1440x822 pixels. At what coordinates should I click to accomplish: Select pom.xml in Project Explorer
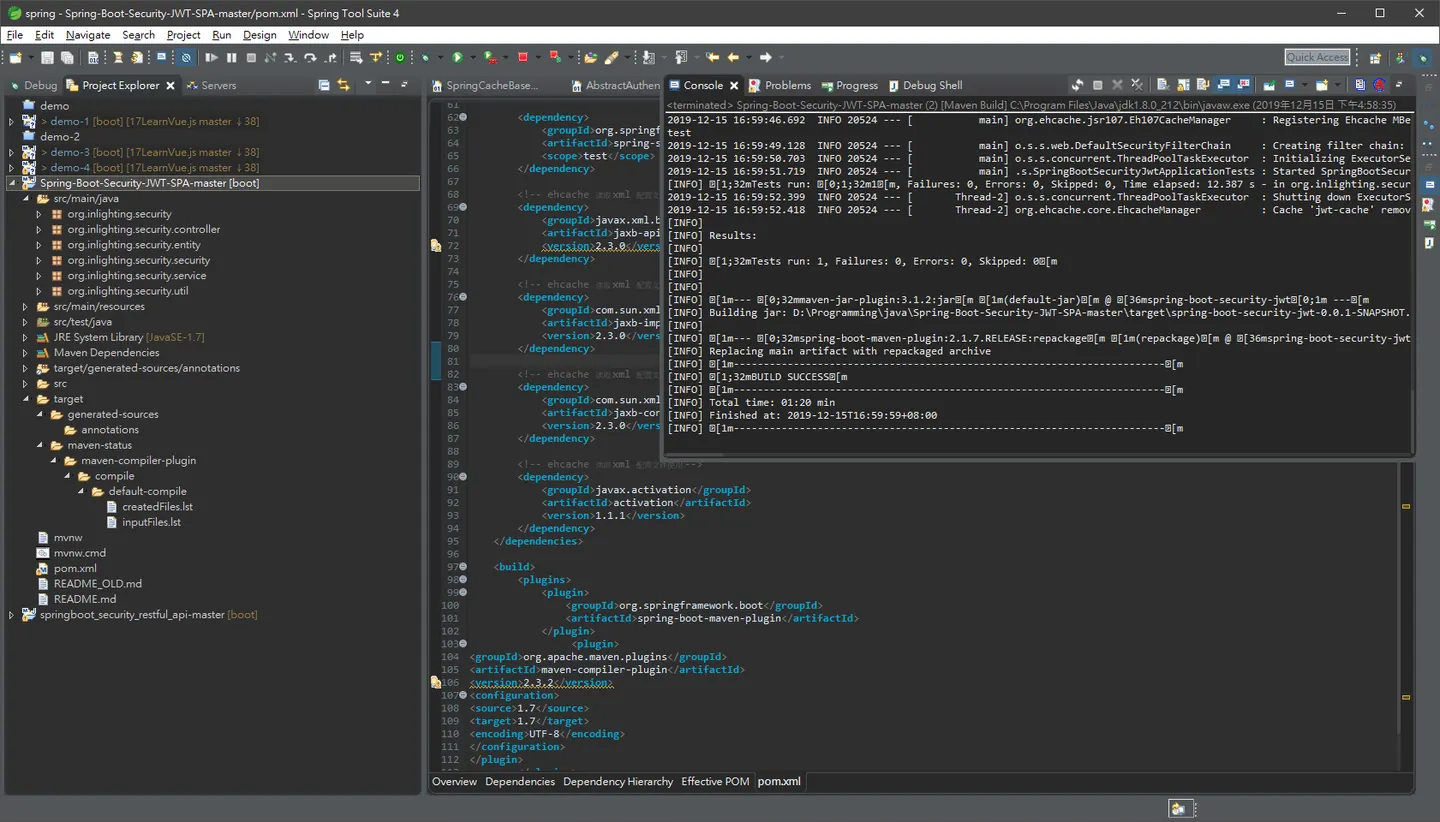(x=75, y=568)
